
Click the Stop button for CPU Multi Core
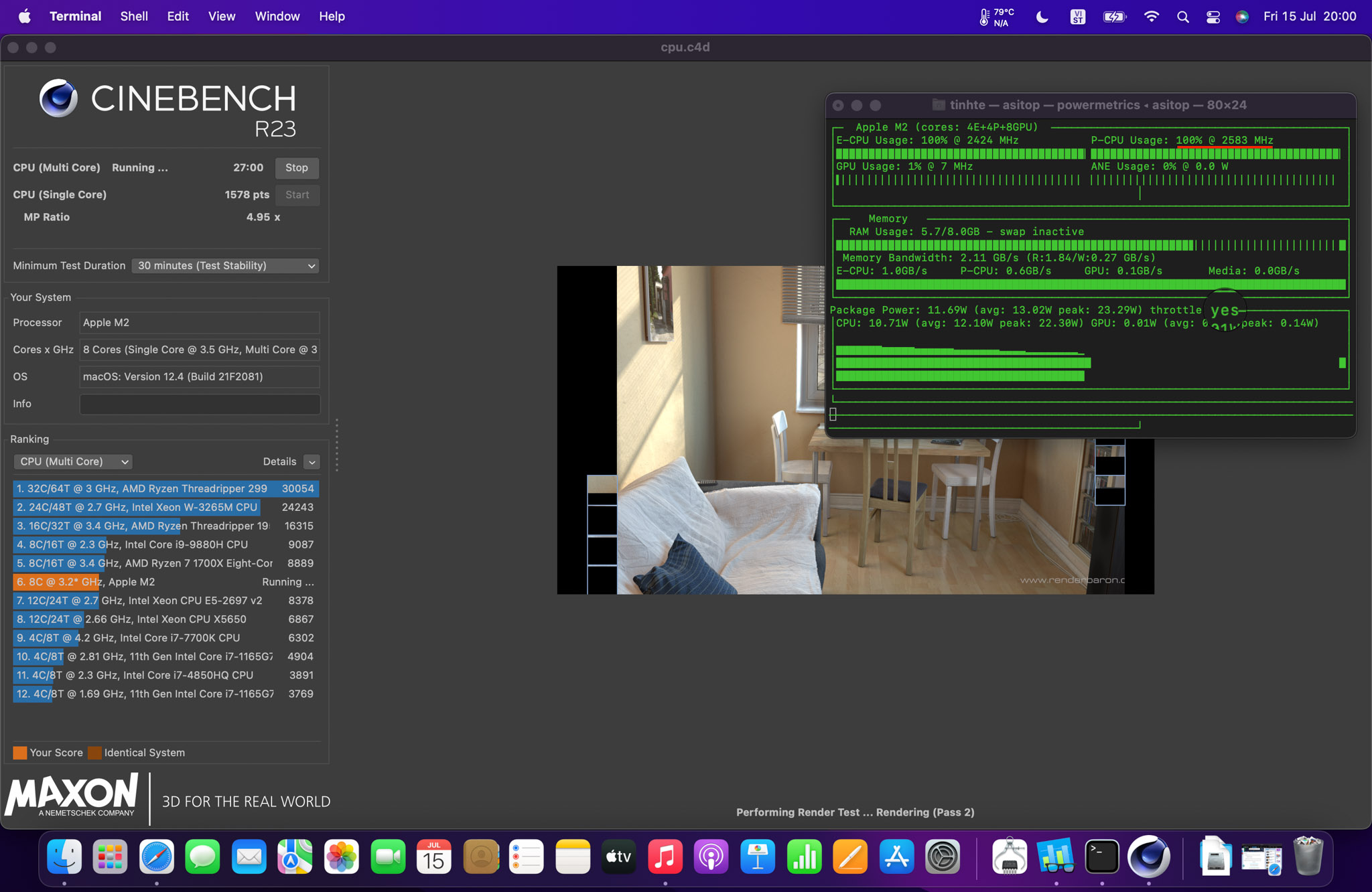coord(295,167)
